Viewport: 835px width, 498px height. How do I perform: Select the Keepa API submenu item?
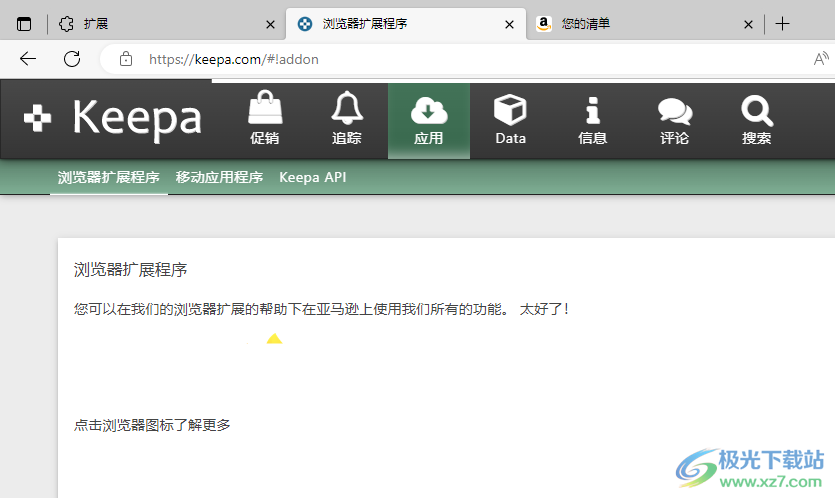(313, 177)
